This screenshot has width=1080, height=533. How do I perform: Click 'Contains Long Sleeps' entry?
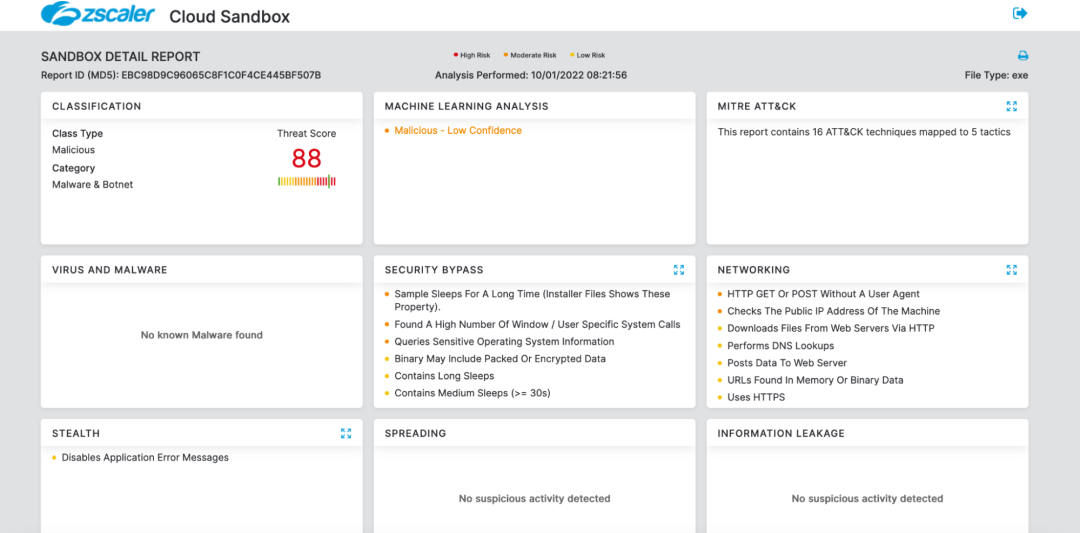pos(444,376)
